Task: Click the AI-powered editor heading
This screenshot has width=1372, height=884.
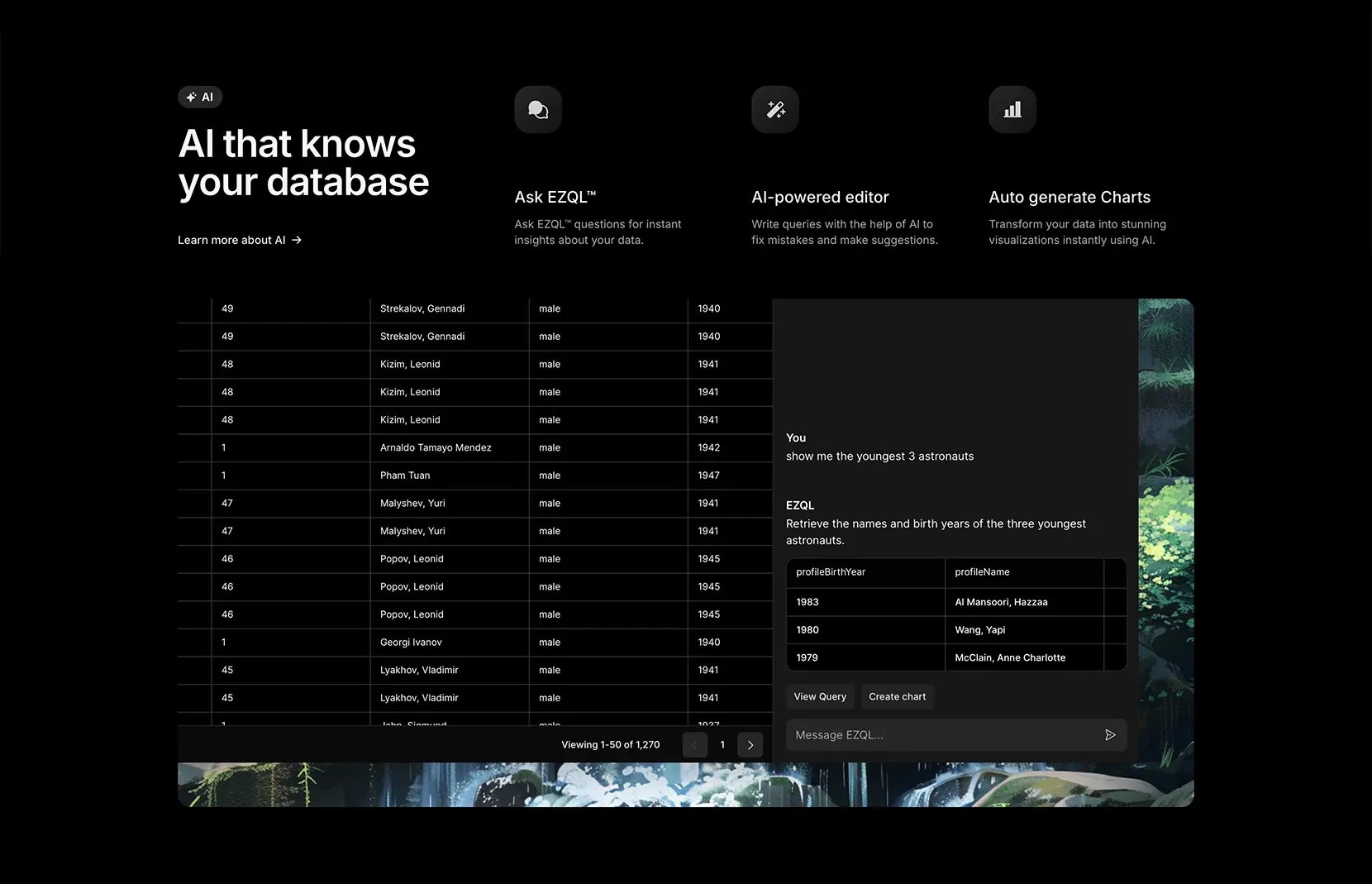Action: [820, 197]
